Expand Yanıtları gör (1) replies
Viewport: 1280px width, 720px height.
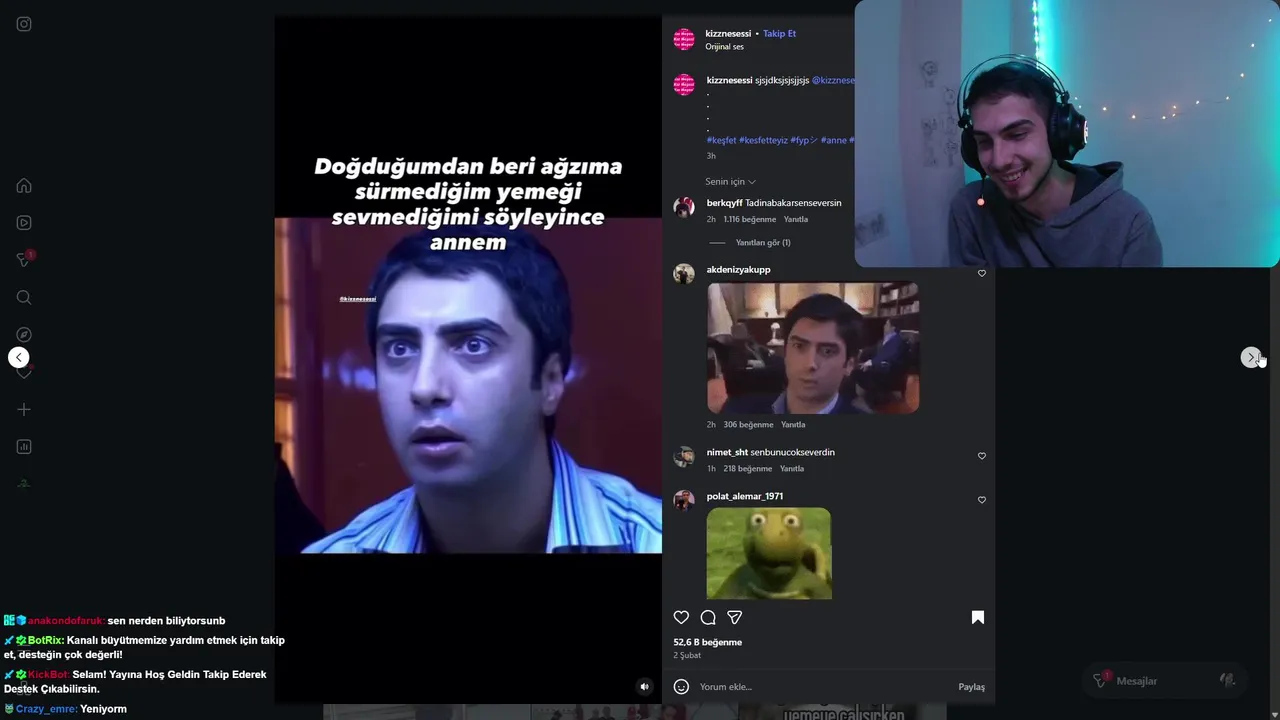[x=763, y=243]
